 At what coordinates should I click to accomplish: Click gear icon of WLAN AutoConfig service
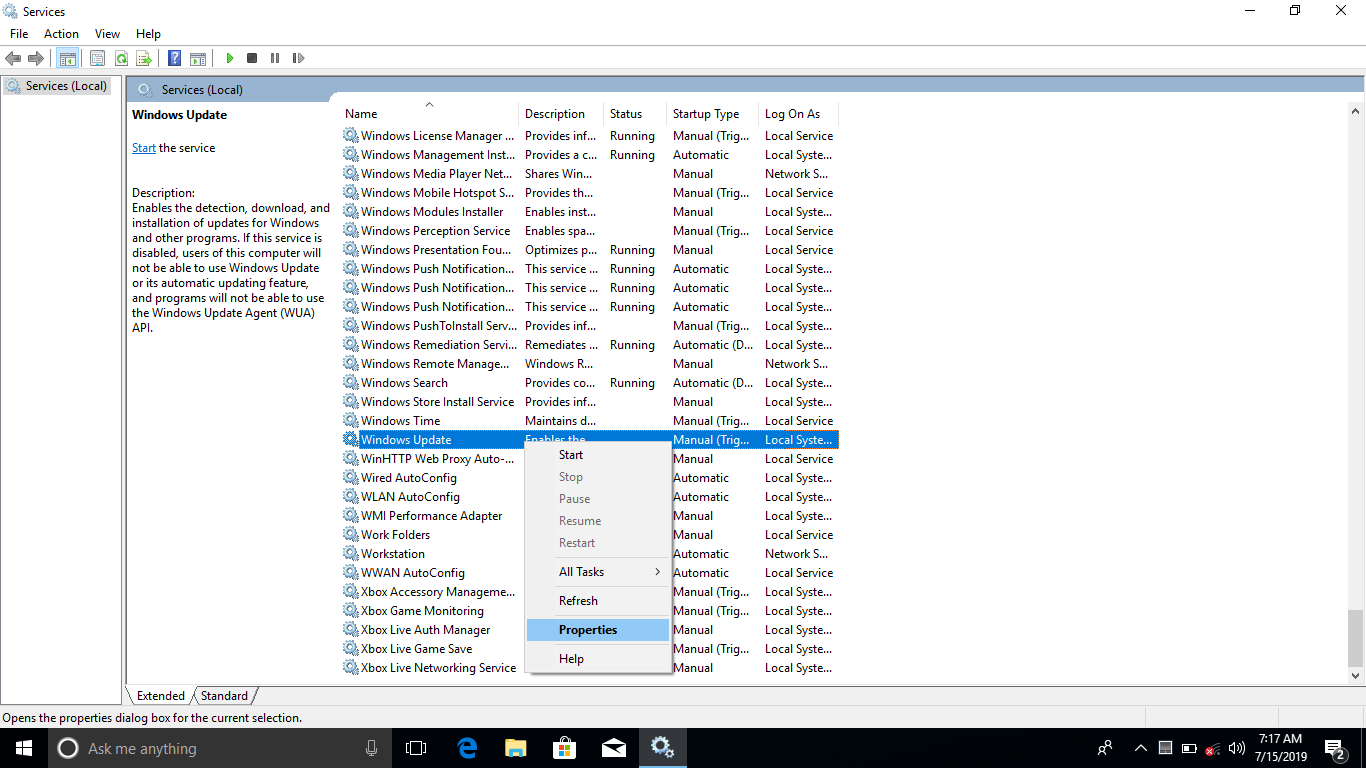(350, 497)
